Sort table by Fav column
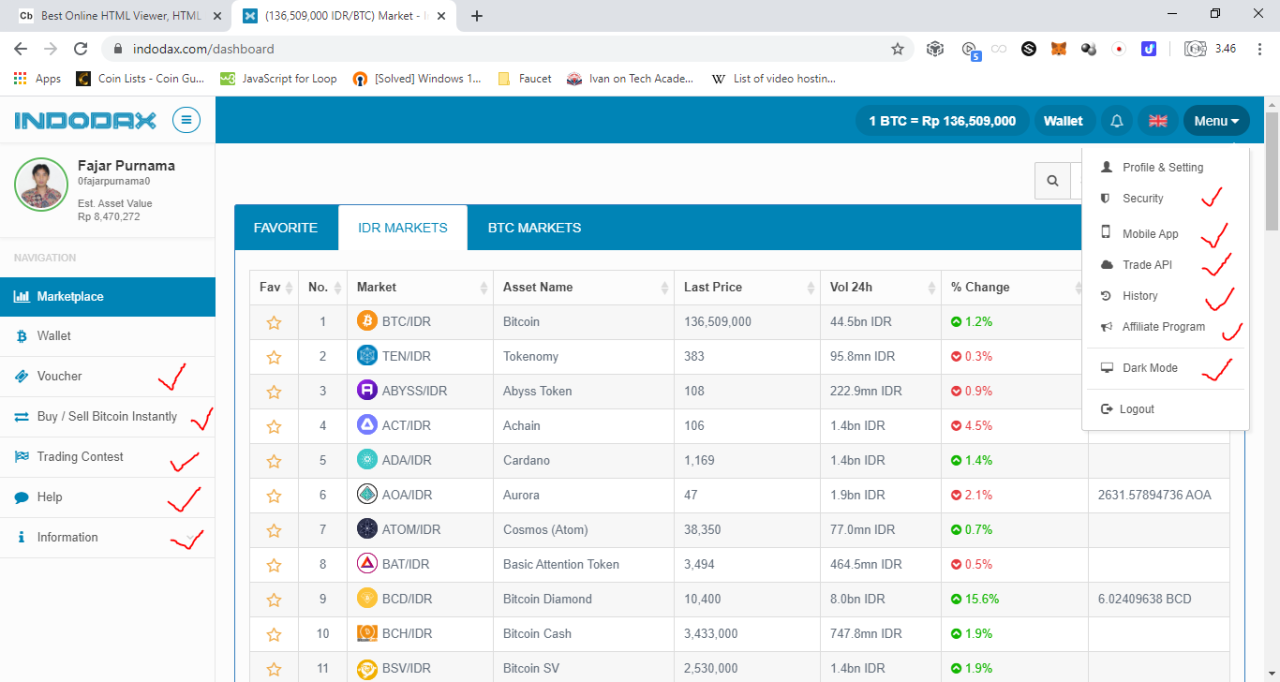Screen dimensions: 1280x682 tap(274, 287)
